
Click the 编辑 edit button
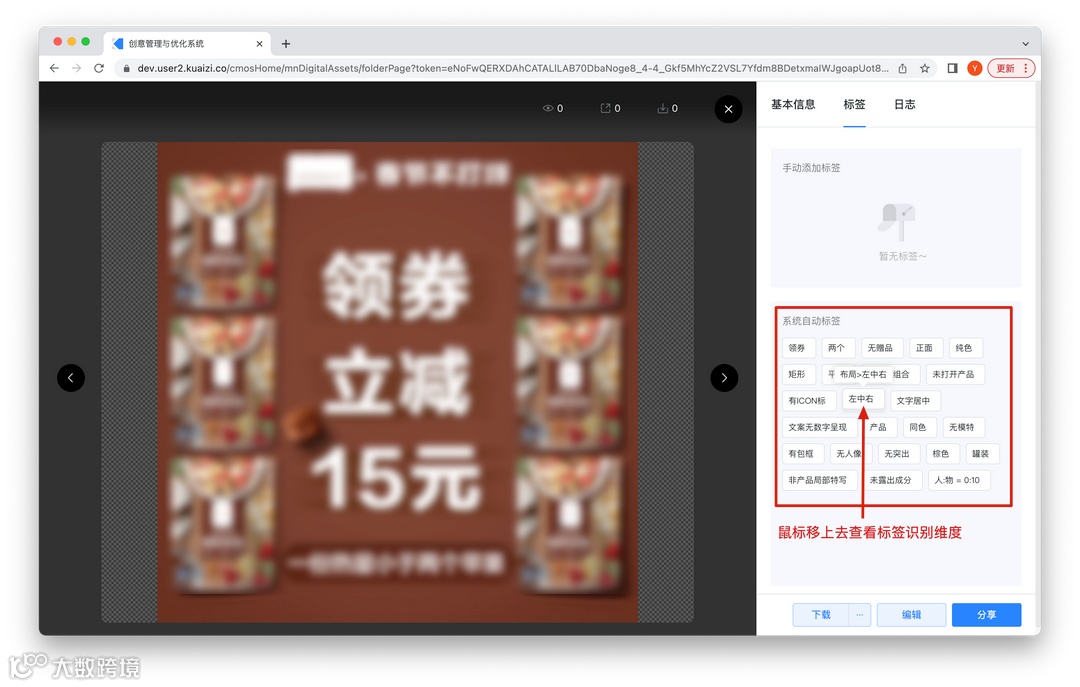click(911, 614)
